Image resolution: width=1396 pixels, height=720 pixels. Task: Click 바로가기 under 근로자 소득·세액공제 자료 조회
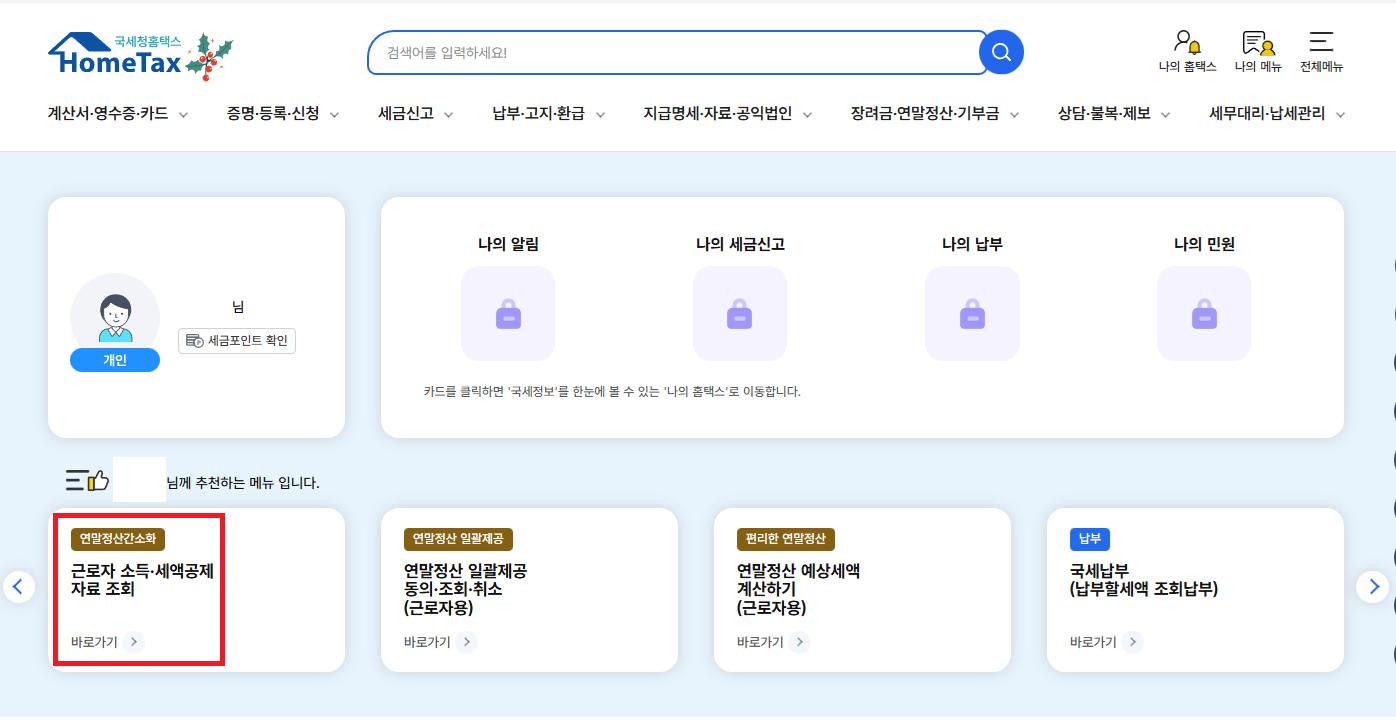pyautogui.click(x=107, y=642)
